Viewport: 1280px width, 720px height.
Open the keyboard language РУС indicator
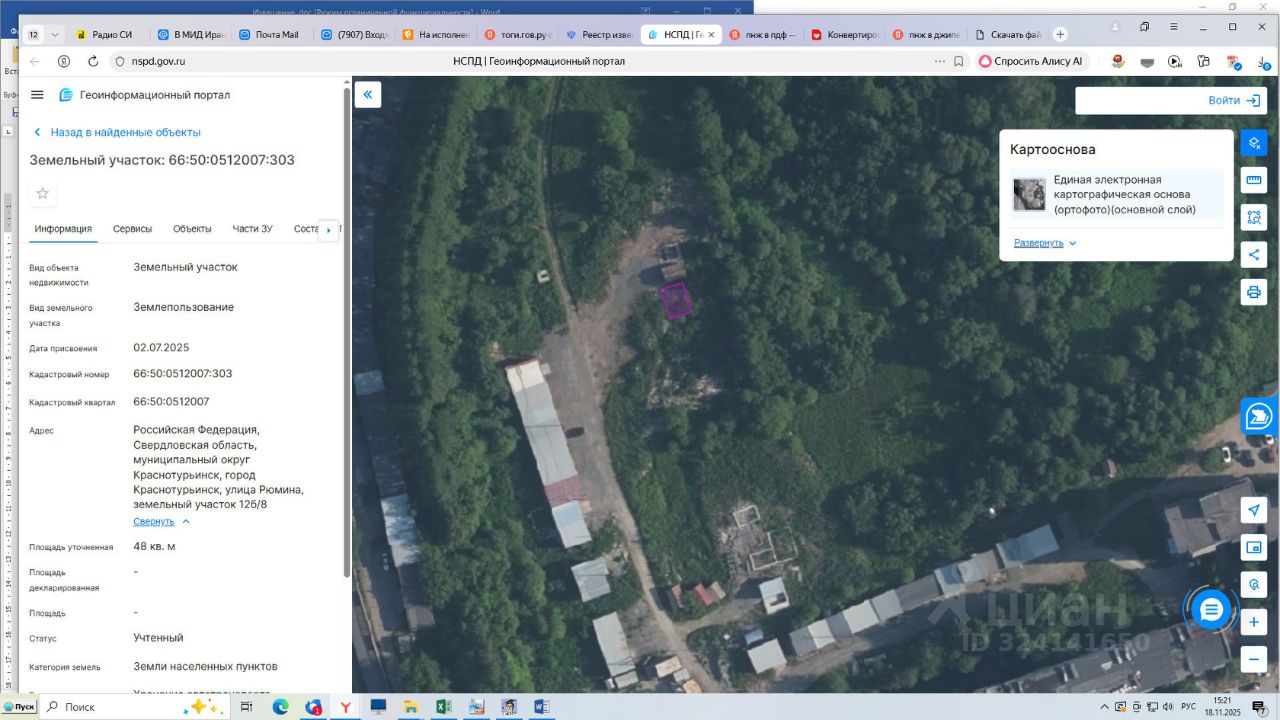coord(1188,707)
